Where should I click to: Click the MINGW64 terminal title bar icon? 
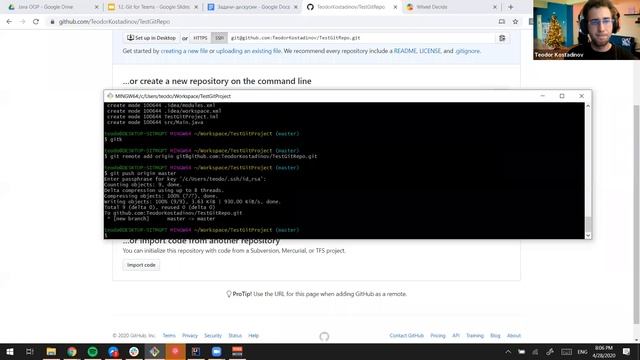point(110,96)
